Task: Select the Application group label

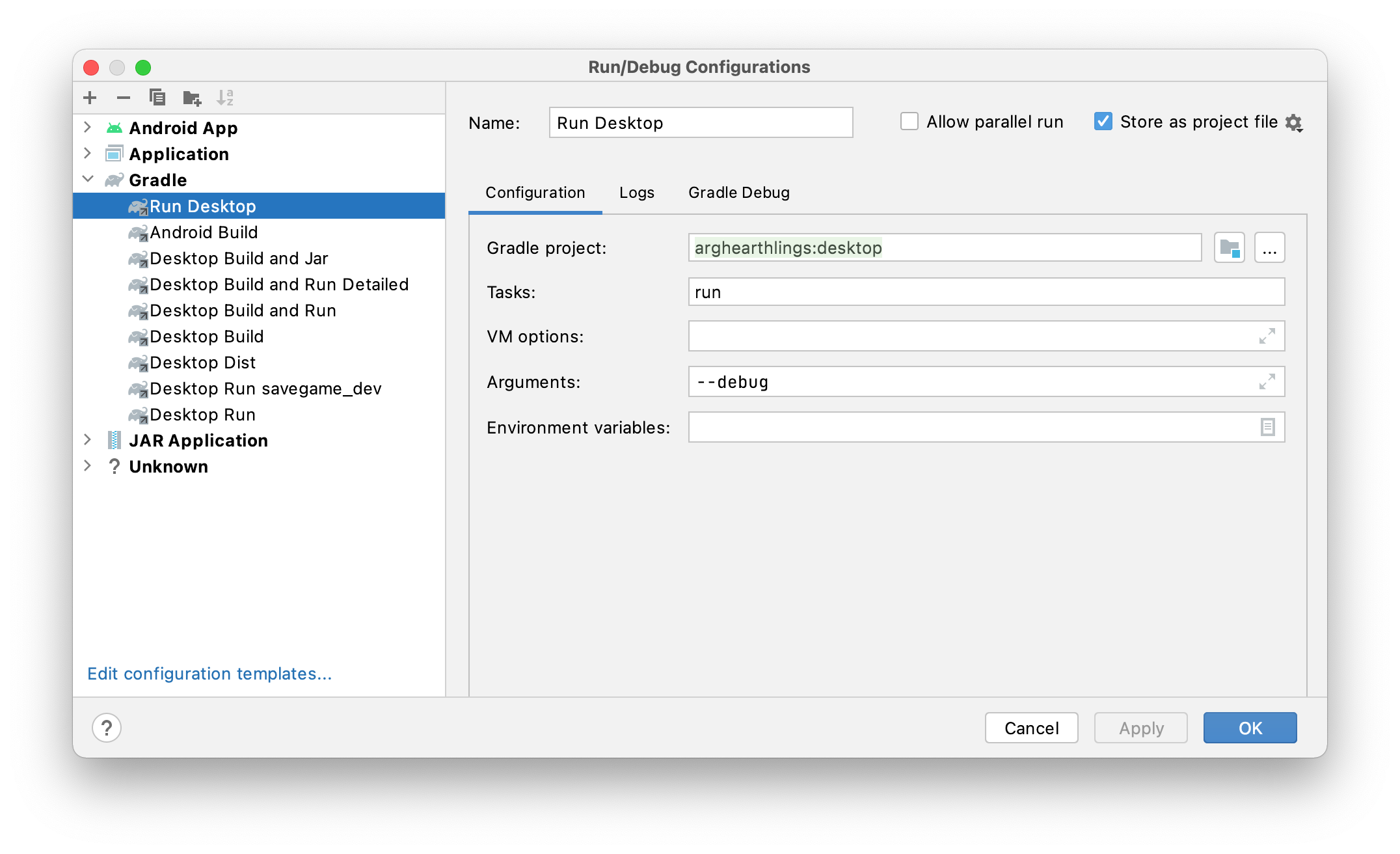Action: tap(179, 154)
